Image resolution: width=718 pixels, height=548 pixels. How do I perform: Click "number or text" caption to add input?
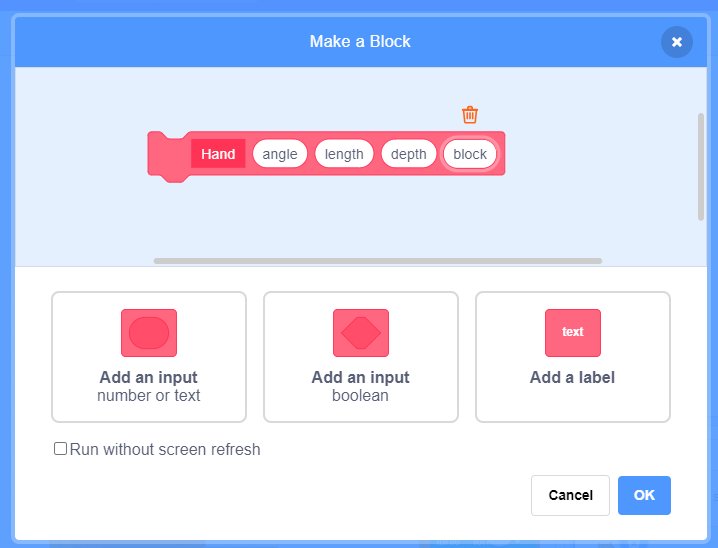[x=149, y=396]
